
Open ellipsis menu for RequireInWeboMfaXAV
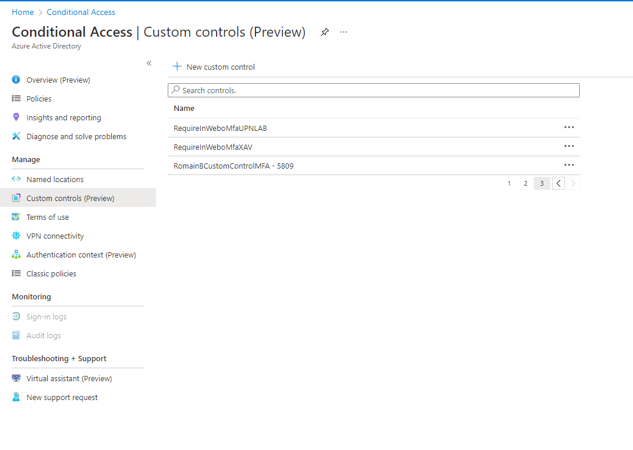click(x=569, y=147)
